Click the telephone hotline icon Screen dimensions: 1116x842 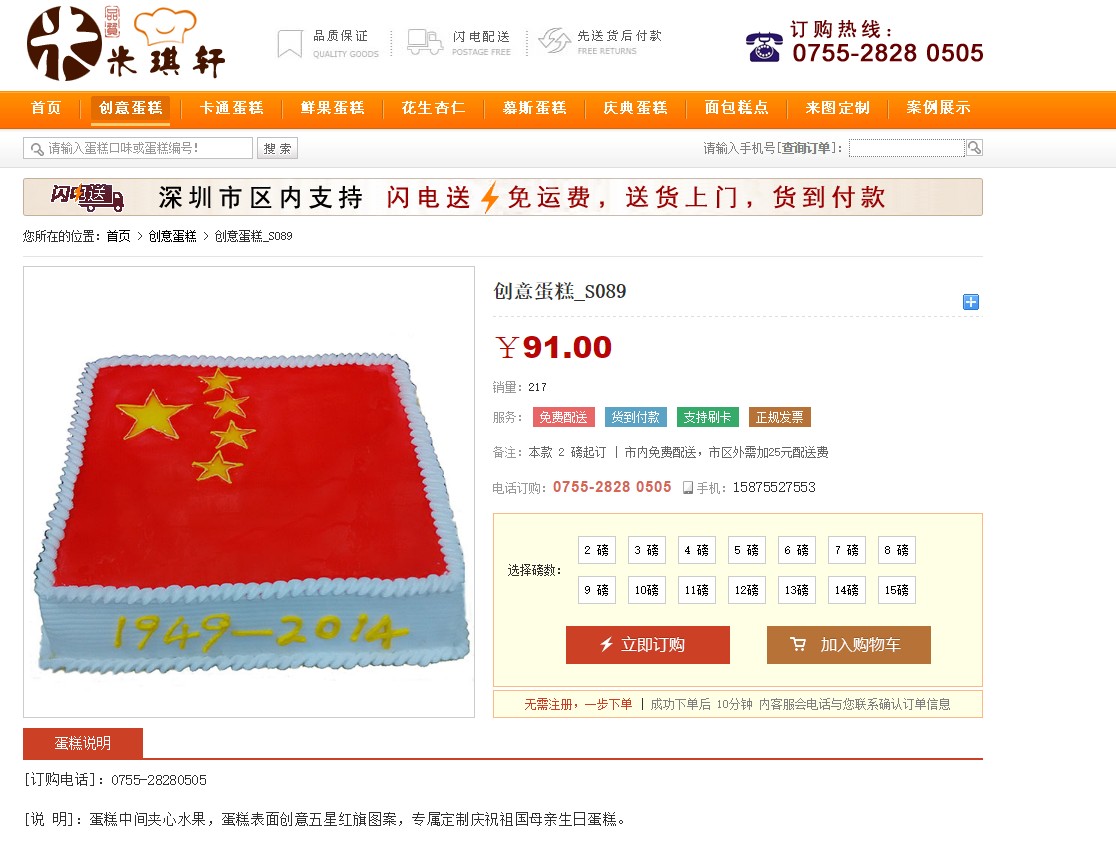[764, 47]
